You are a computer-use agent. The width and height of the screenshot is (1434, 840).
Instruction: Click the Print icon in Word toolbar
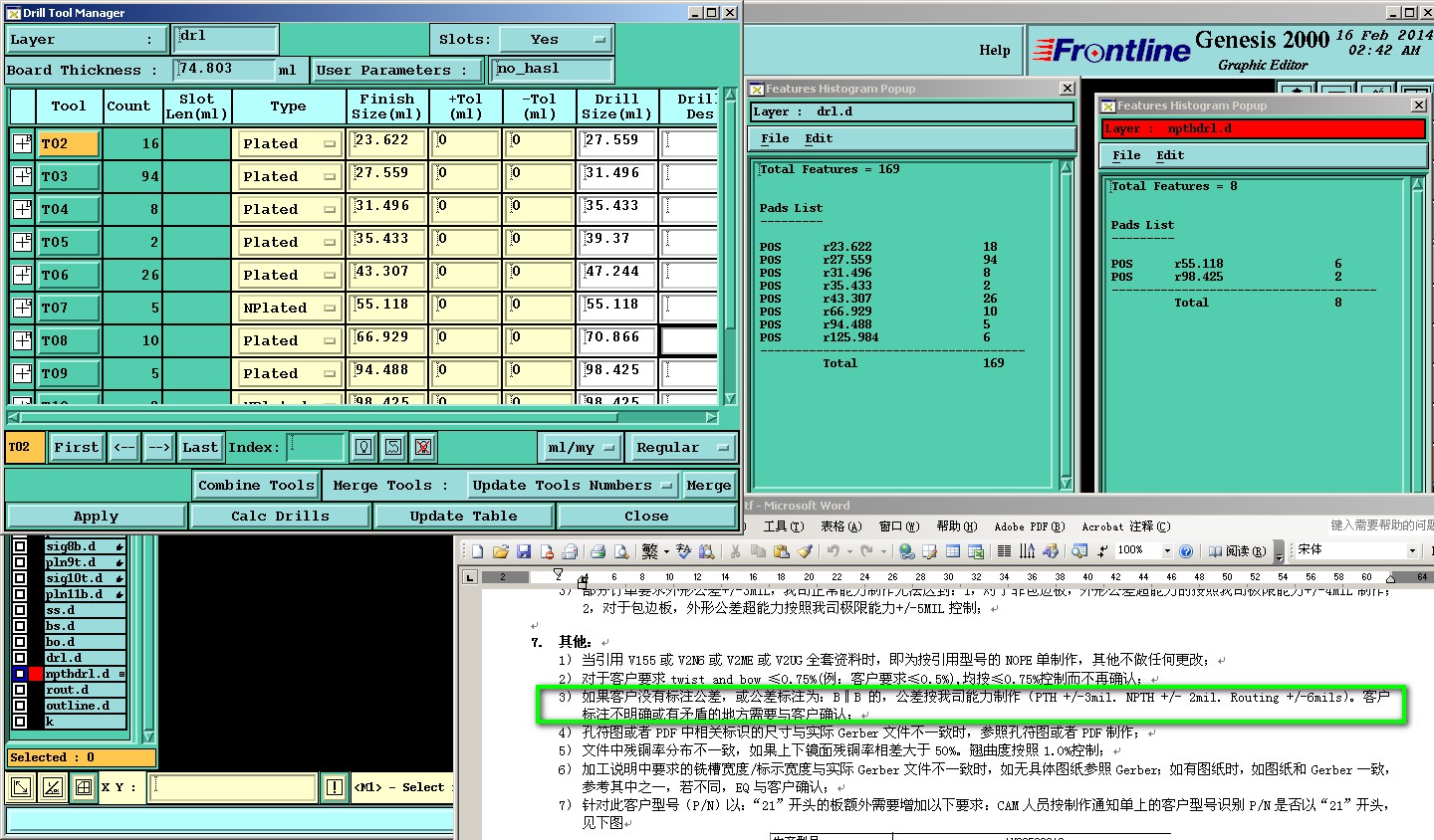pos(597,551)
